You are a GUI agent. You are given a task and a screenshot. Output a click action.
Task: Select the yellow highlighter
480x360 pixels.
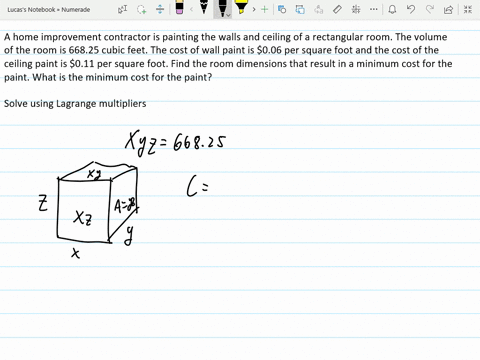pyautogui.click(x=240, y=7)
